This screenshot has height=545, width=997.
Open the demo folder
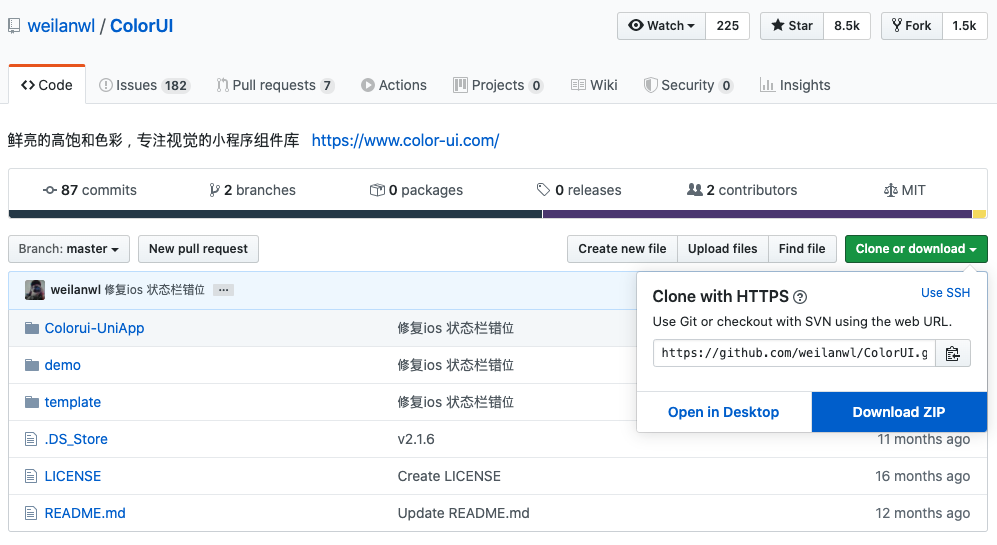click(62, 365)
